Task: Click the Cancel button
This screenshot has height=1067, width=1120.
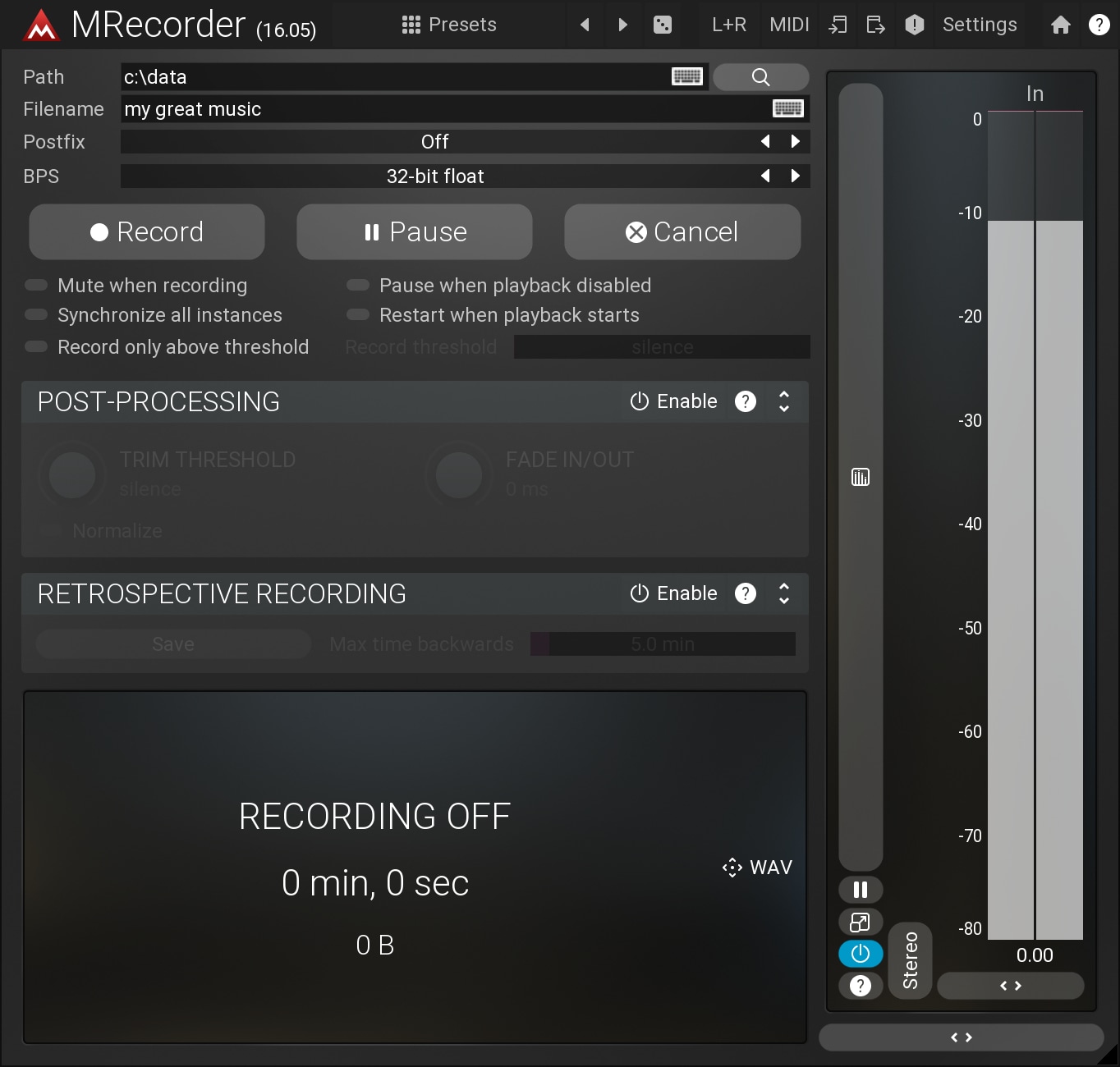Action: (682, 232)
